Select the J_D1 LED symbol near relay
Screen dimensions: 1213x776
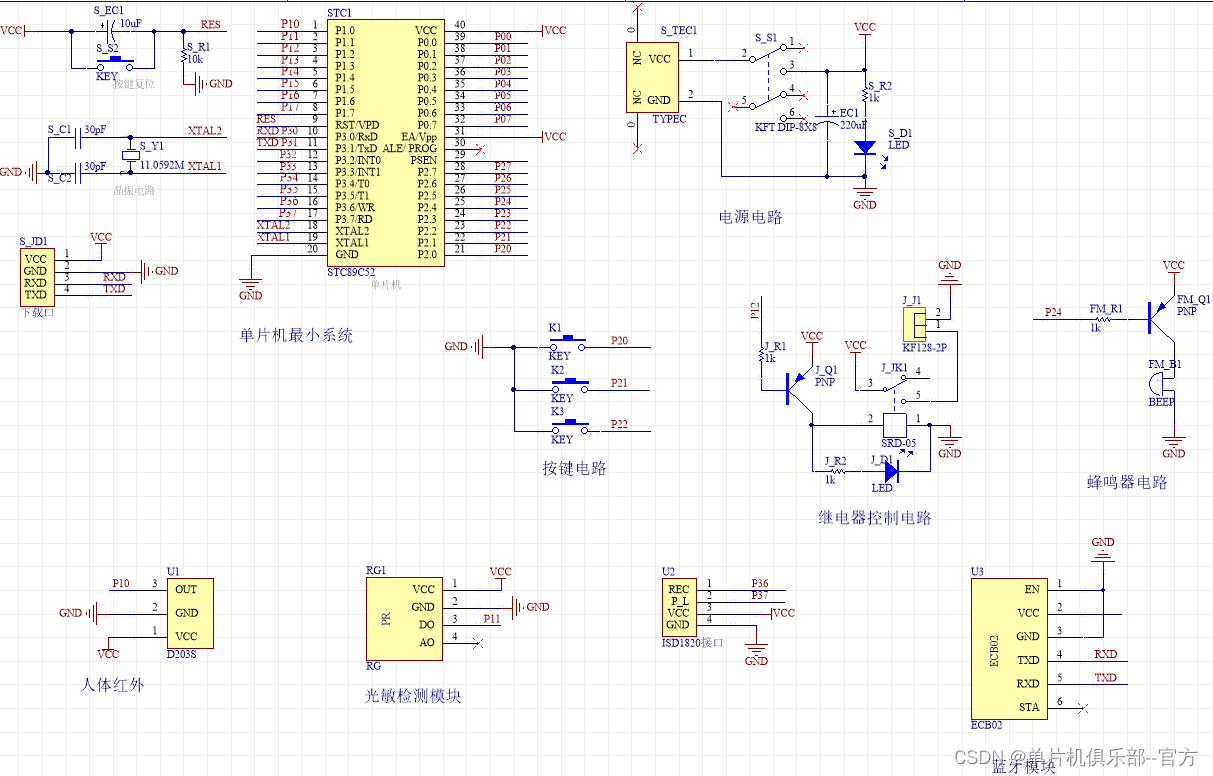890,470
